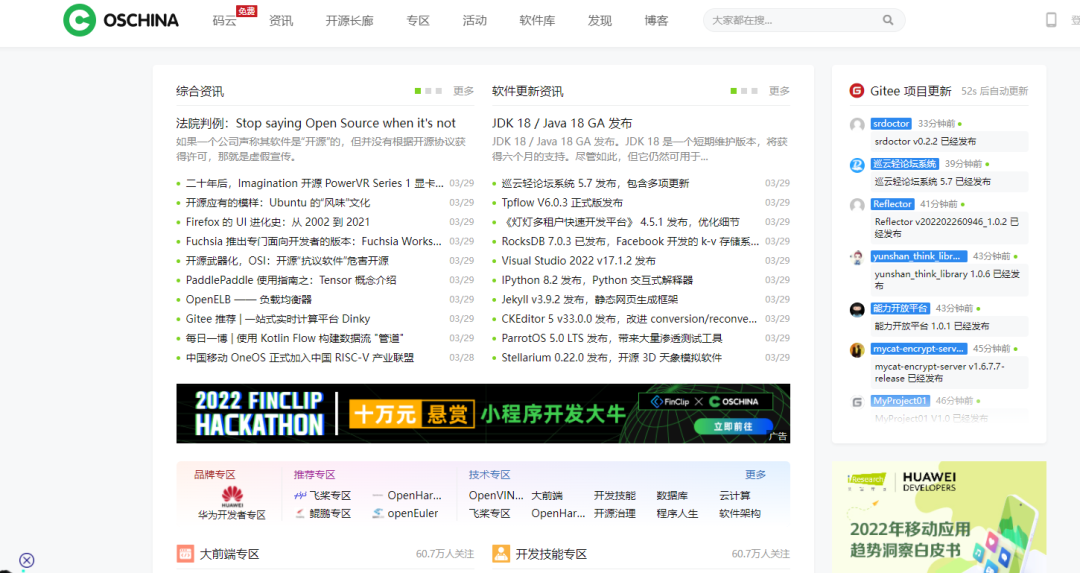1080x573 pixels.
Task: Open the mobile phone icon in header
Action: (x=1051, y=19)
